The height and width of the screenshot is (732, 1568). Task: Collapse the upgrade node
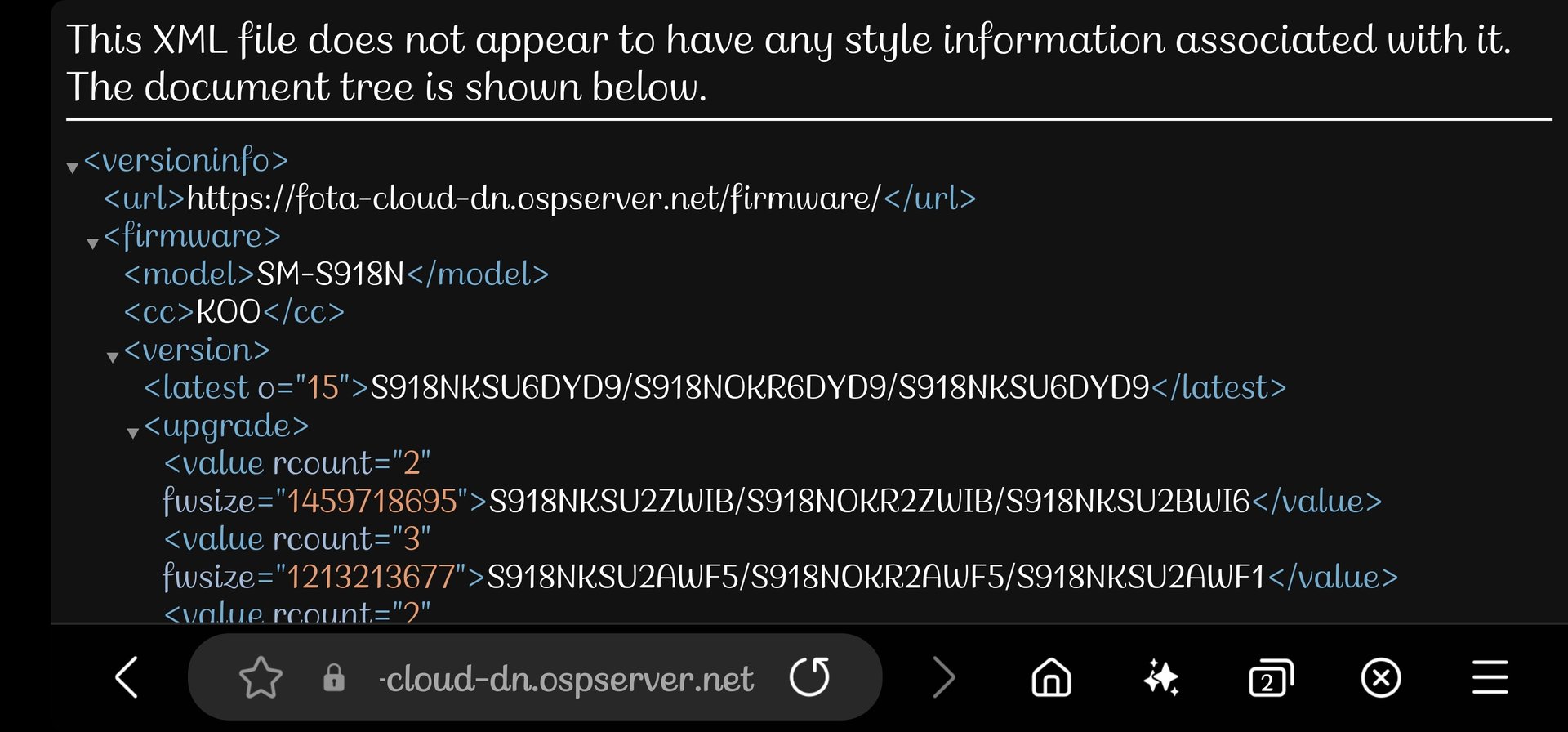click(133, 433)
